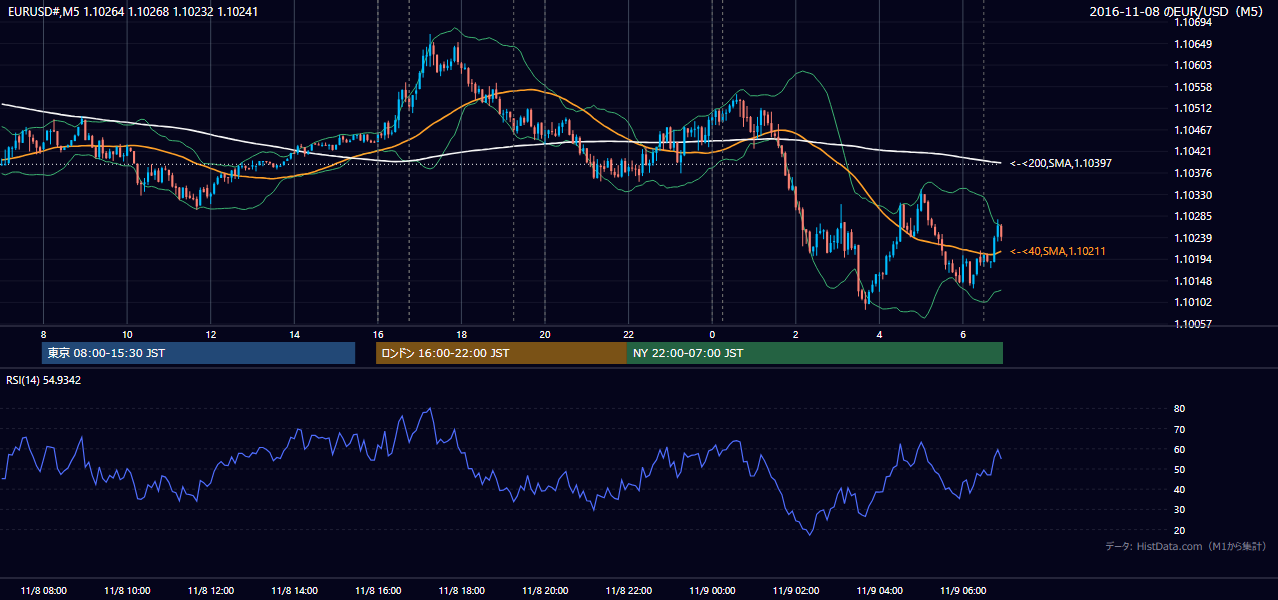
Task: Click price level 1.10376 on axis
Action: 1193,173
